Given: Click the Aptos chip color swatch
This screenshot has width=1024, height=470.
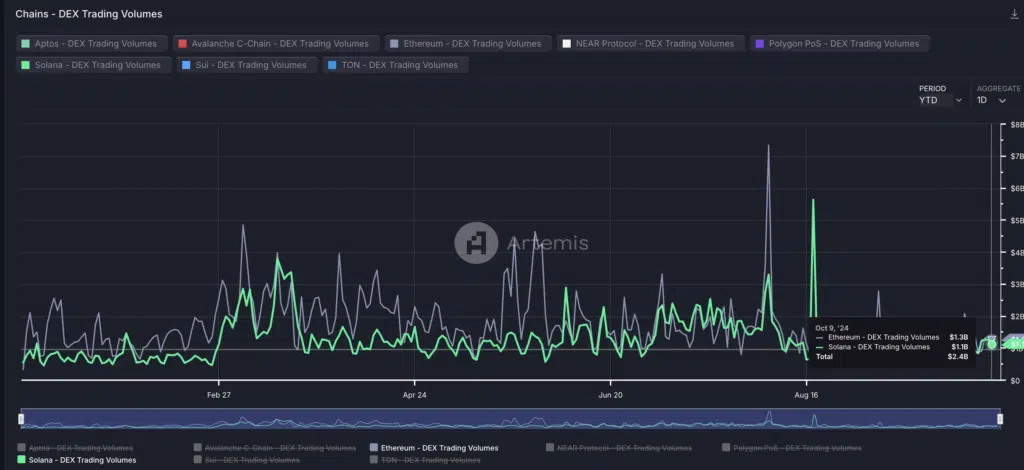Looking at the screenshot, I should pyautogui.click(x=25, y=44).
